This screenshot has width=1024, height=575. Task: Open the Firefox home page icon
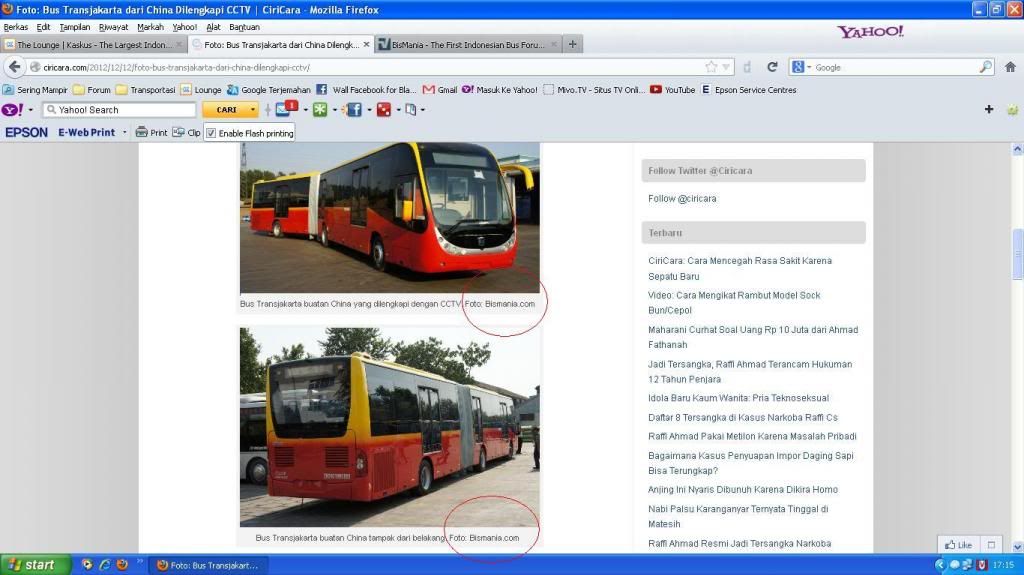[1010, 67]
